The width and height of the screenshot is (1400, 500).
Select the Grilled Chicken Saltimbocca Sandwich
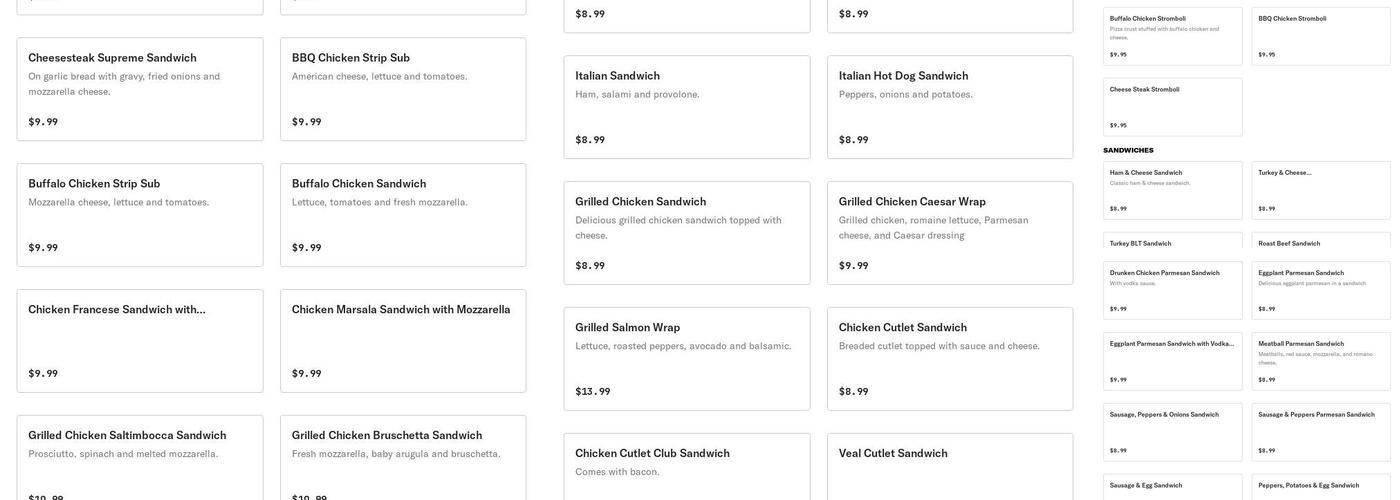tap(140, 456)
